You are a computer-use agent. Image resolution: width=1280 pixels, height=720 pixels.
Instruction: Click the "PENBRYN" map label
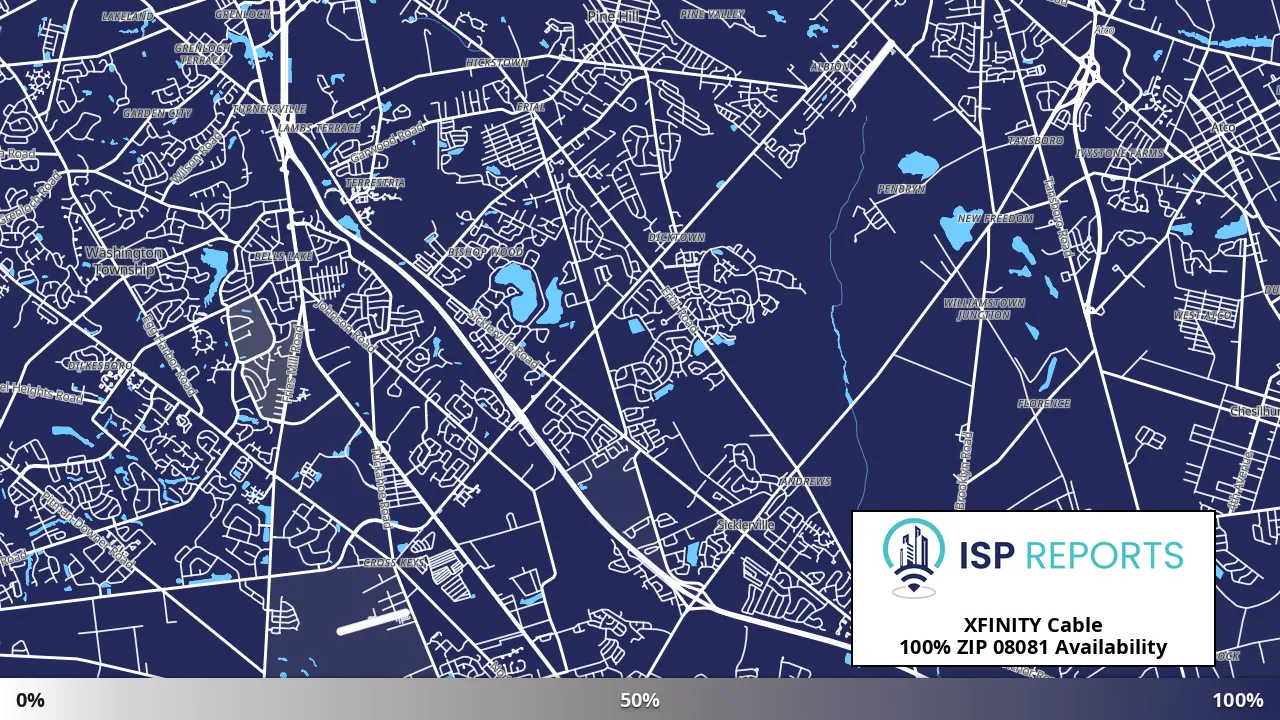tap(901, 189)
